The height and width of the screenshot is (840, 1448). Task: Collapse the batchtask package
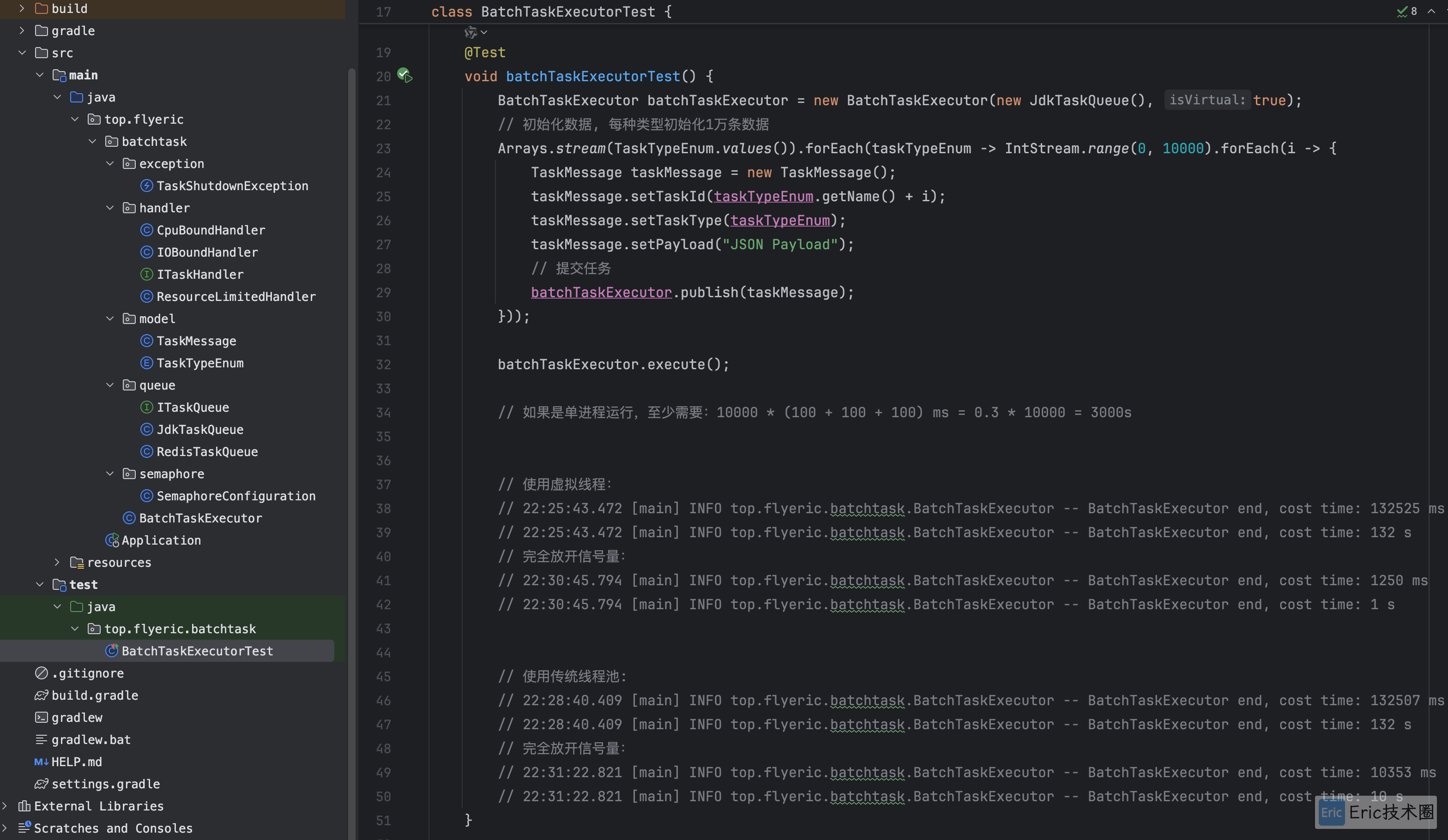(92, 141)
